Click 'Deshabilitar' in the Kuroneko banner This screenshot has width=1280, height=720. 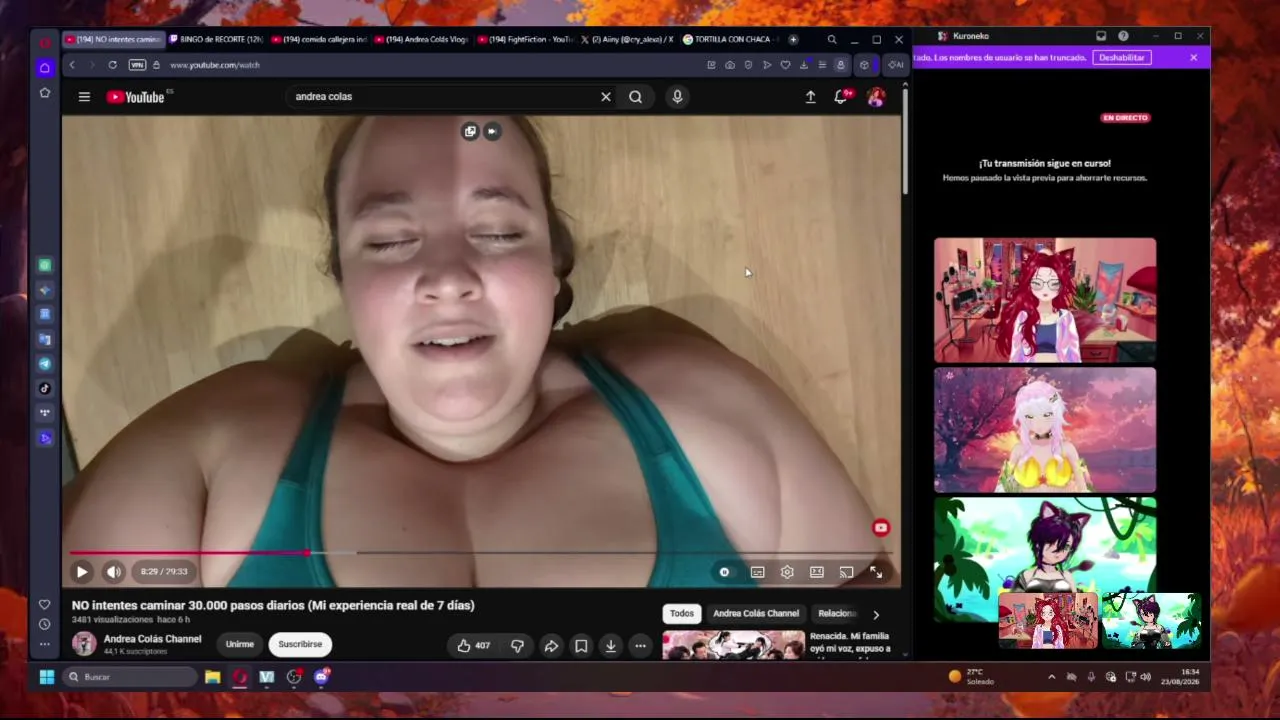tap(1122, 58)
